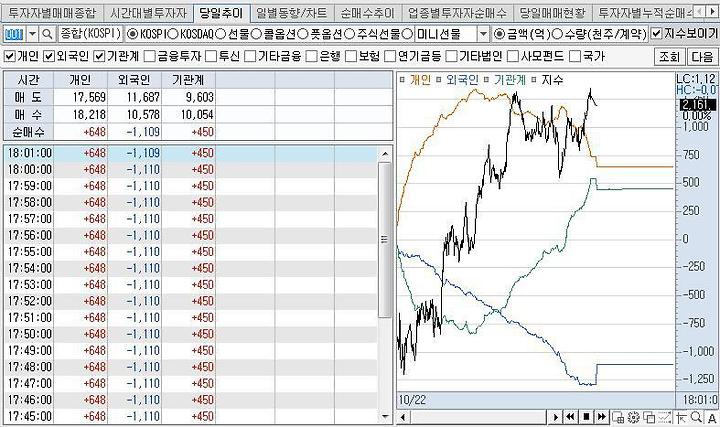
Task: Click the table scrollbar up arrow
Action: [x=385, y=154]
